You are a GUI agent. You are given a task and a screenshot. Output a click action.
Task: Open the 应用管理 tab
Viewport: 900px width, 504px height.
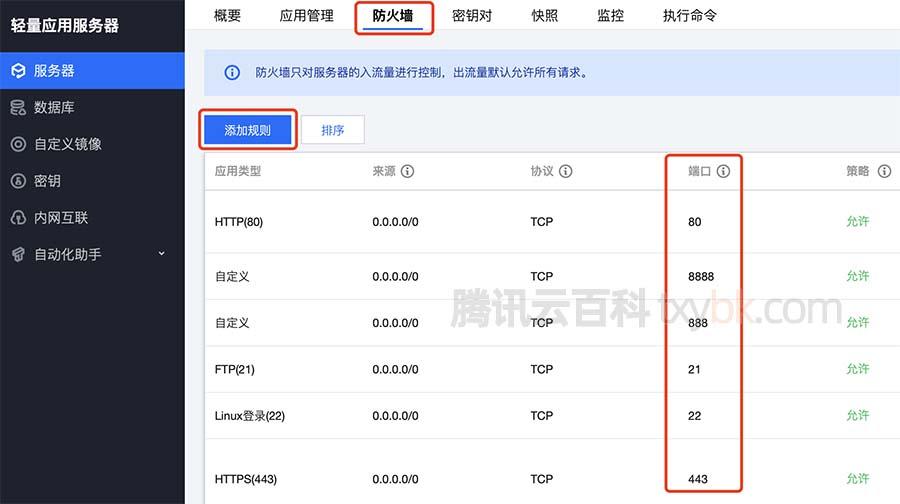point(306,15)
